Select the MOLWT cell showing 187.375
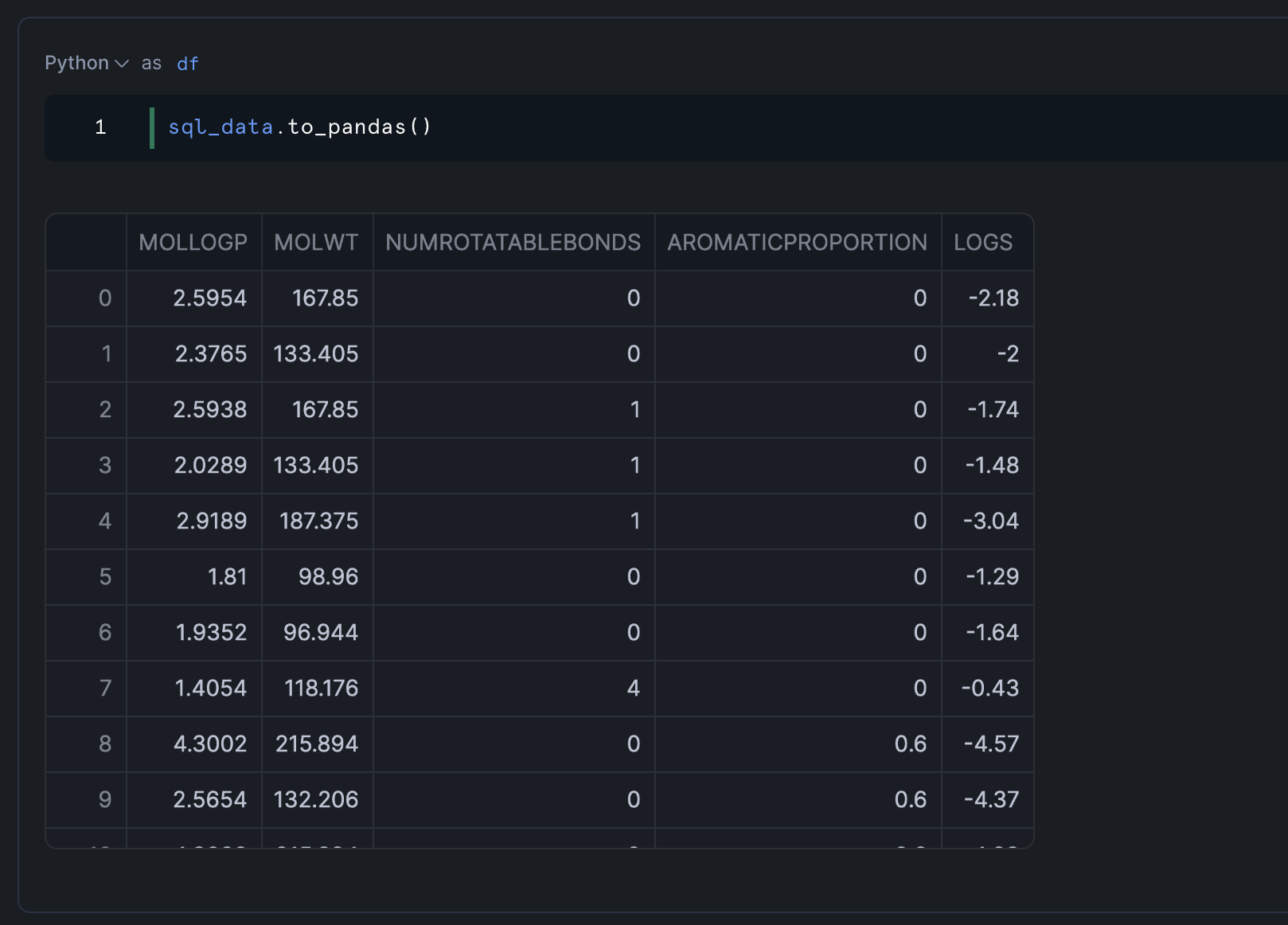1288x925 pixels. pyautogui.click(x=318, y=521)
